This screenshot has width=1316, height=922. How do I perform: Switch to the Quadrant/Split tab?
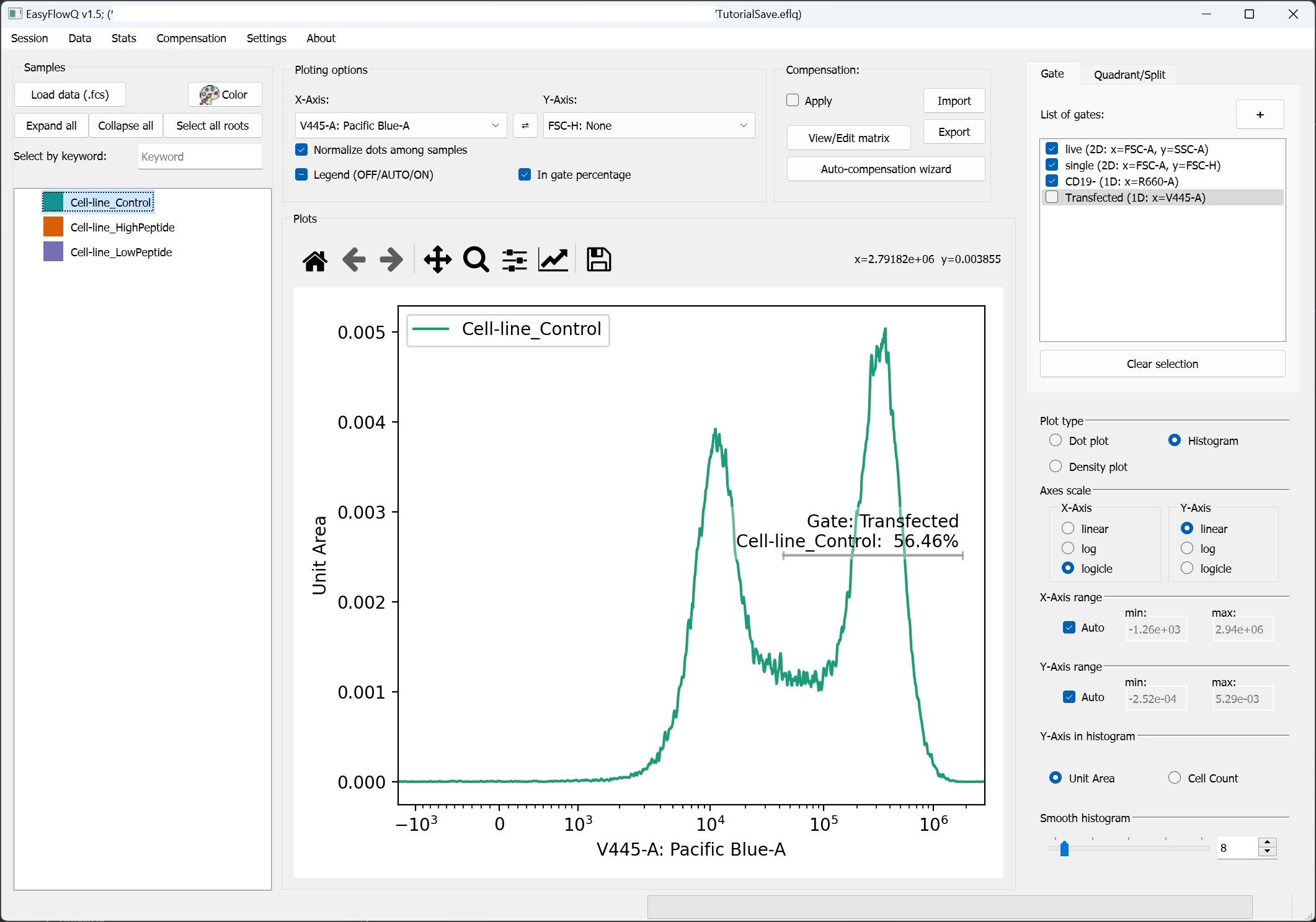point(1129,74)
